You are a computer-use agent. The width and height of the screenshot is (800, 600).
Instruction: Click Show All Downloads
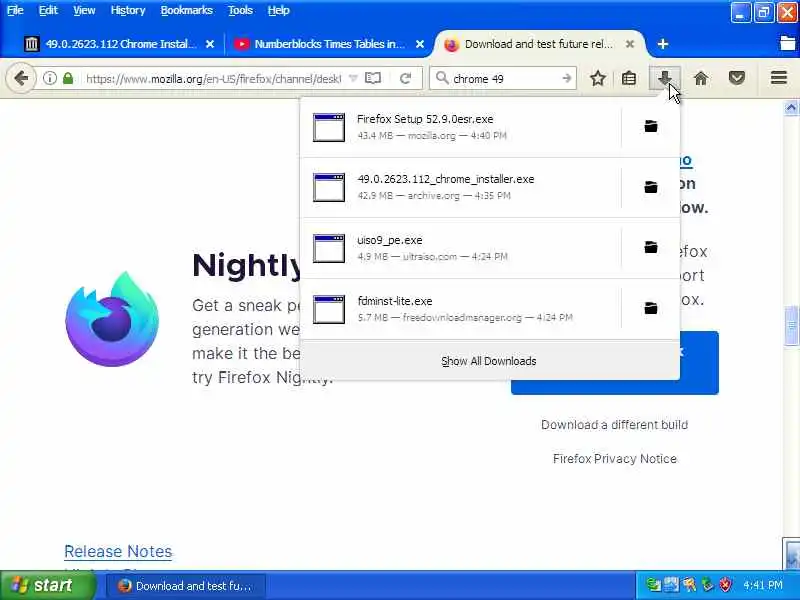click(489, 361)
